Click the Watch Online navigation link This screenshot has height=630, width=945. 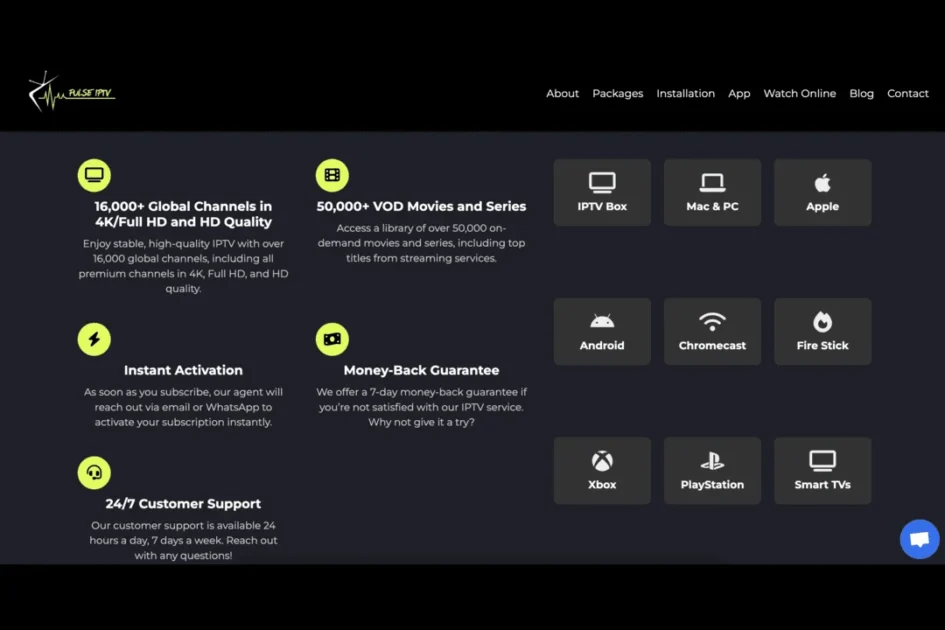799,93
